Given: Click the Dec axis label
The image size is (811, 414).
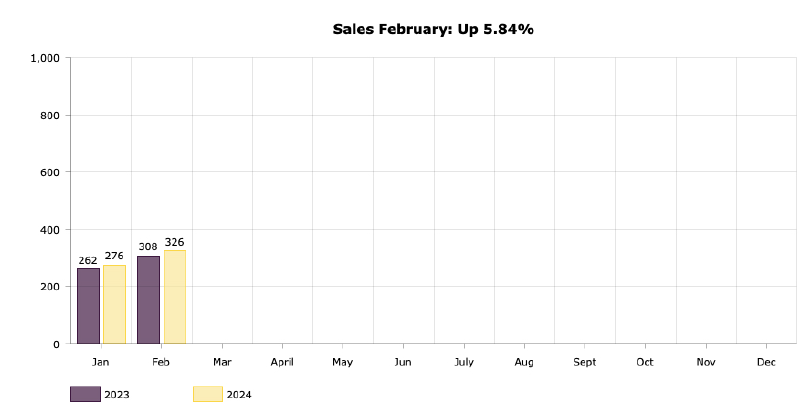Looking at the screenshot, I should click(x=767, y=362).
